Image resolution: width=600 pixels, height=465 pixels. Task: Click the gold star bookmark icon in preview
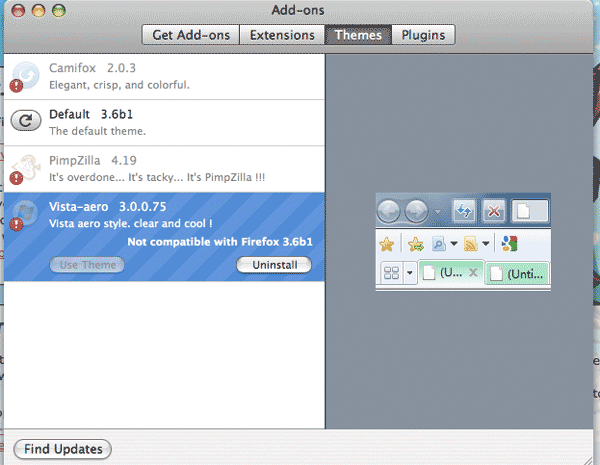(386, 244)
